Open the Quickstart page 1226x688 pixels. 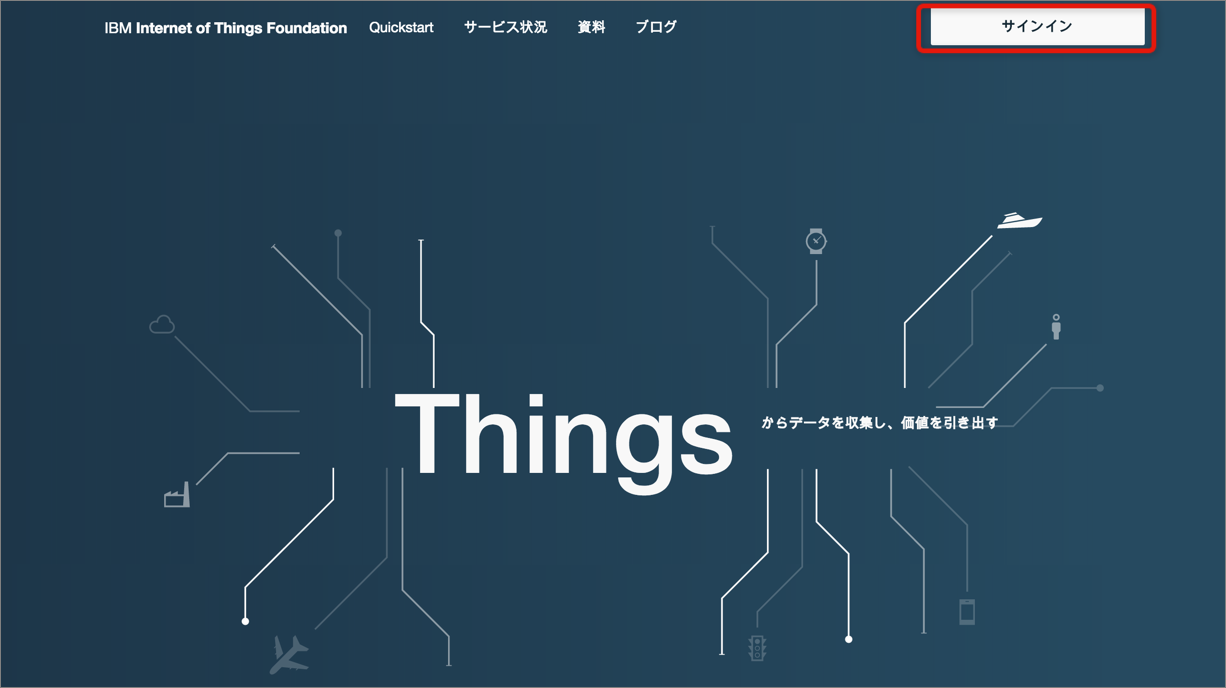401,28
